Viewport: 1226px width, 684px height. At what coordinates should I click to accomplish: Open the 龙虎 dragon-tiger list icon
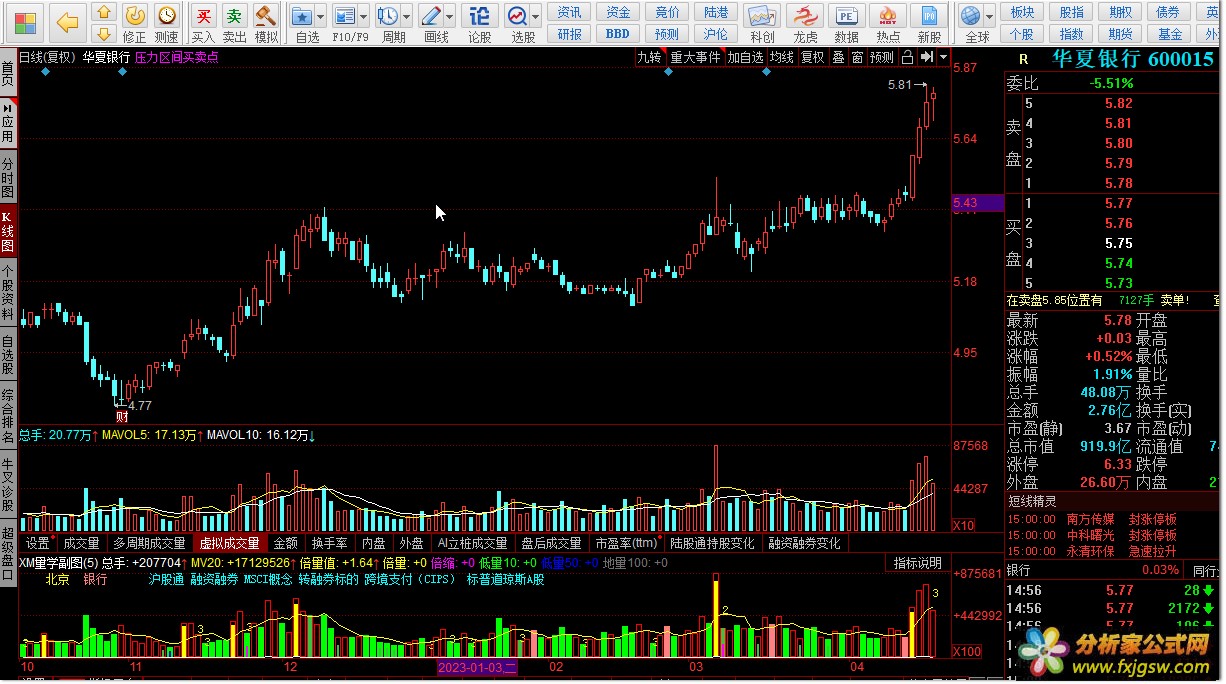click(804, 23)
